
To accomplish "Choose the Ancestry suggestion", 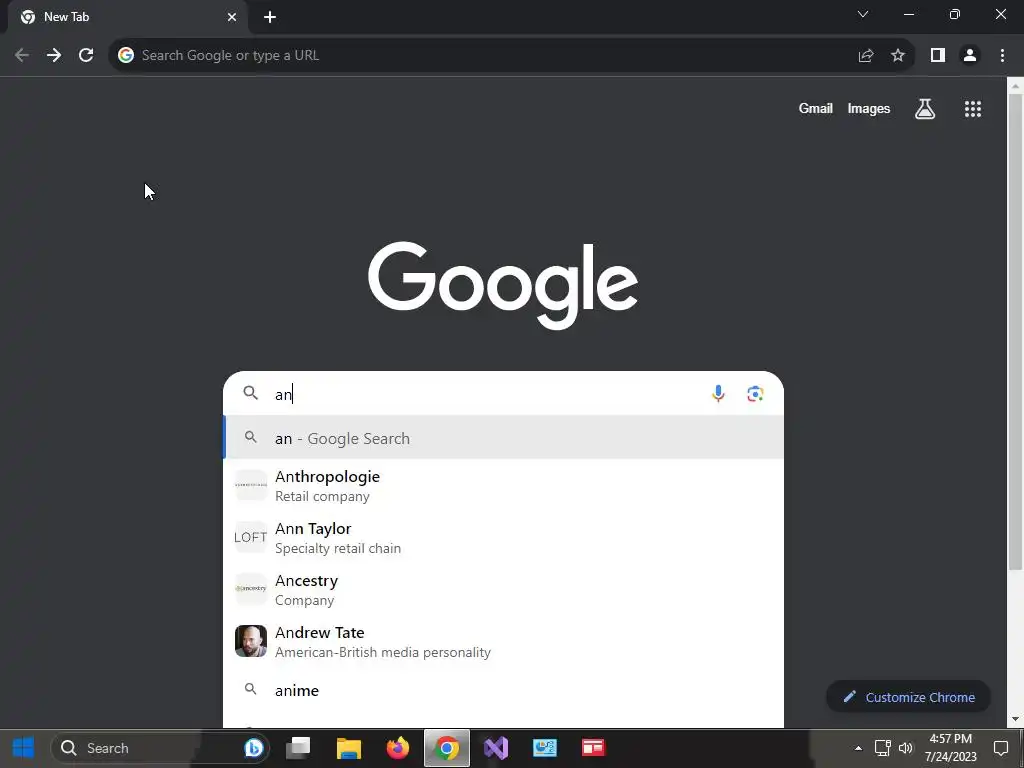I will [x=504, y=590].
